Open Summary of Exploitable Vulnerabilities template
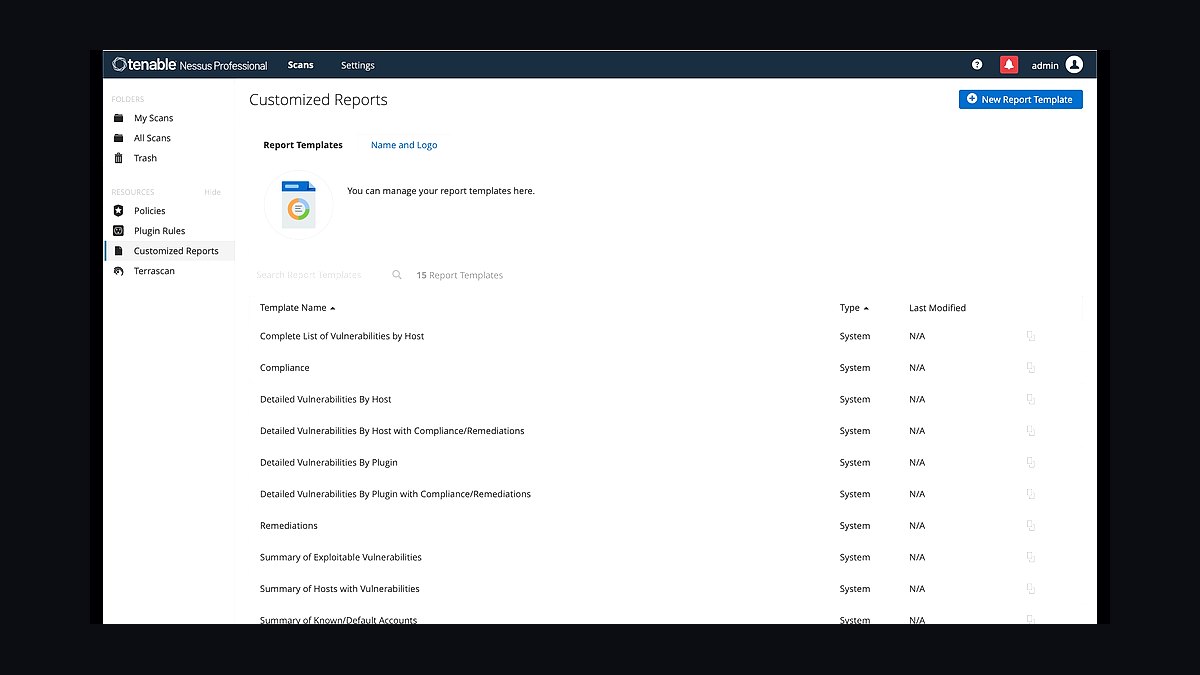The image size is (1200, 675). click(340, 557)
